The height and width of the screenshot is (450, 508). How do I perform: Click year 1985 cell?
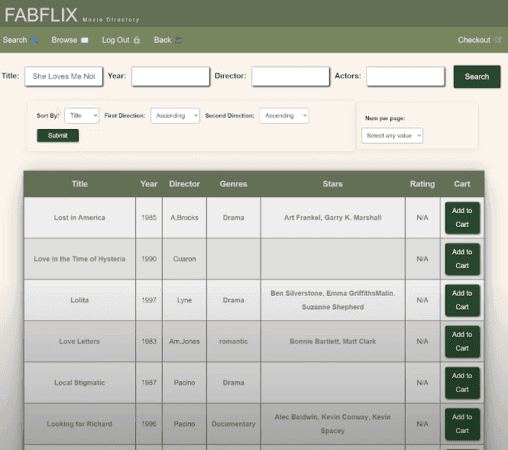[149, 218]
